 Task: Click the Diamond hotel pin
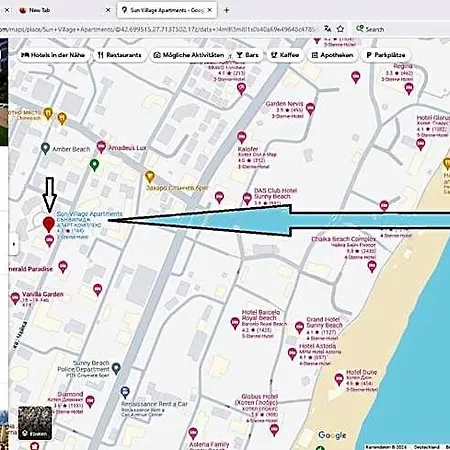[90, 401]
